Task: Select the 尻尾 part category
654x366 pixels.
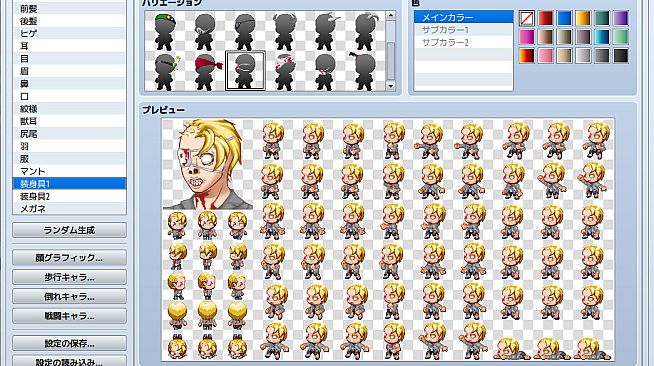Action: point(69,134)
